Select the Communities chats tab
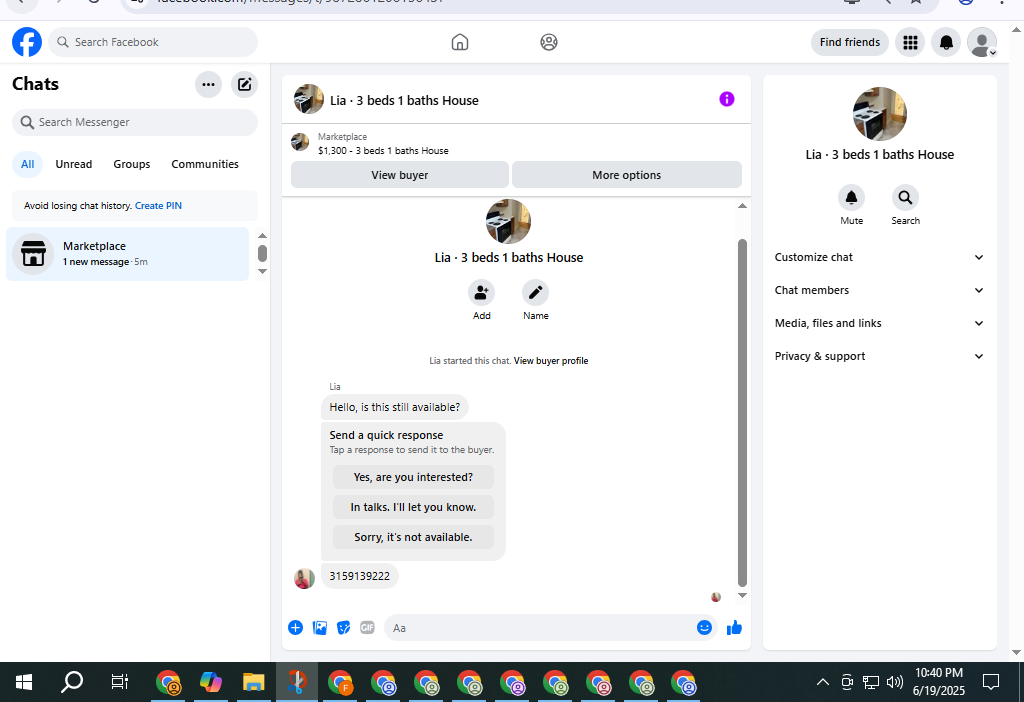1024x702 pixels. pos(205,165)
